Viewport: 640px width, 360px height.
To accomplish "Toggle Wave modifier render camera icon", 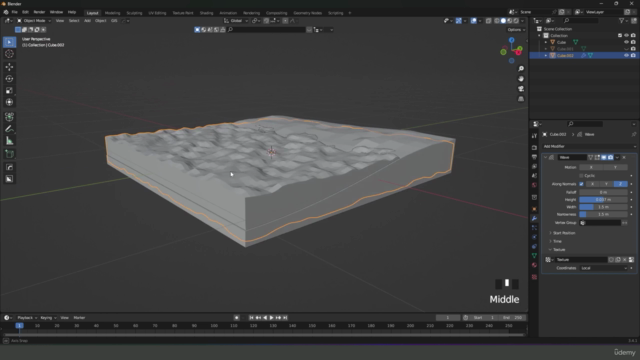I will [610, 157].
